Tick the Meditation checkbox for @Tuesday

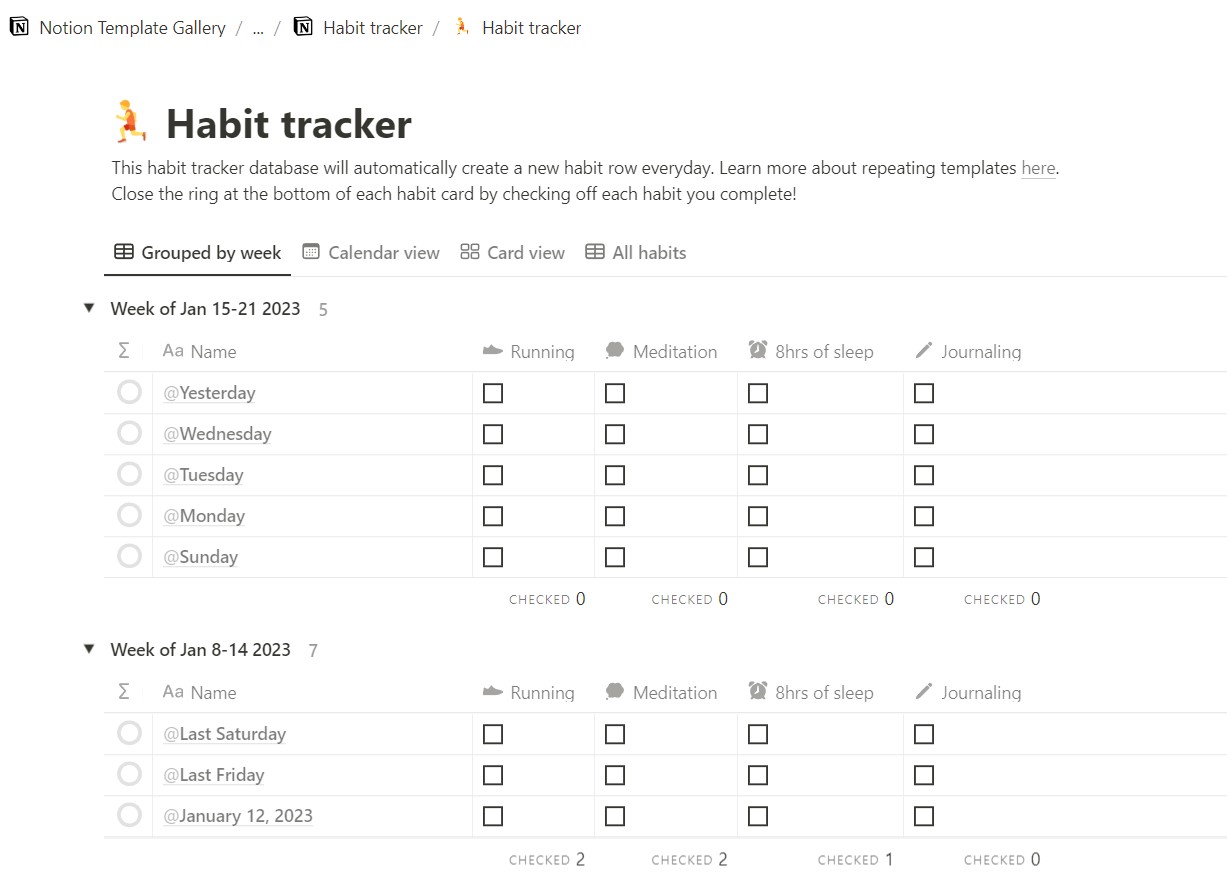[x=615, y=475]
